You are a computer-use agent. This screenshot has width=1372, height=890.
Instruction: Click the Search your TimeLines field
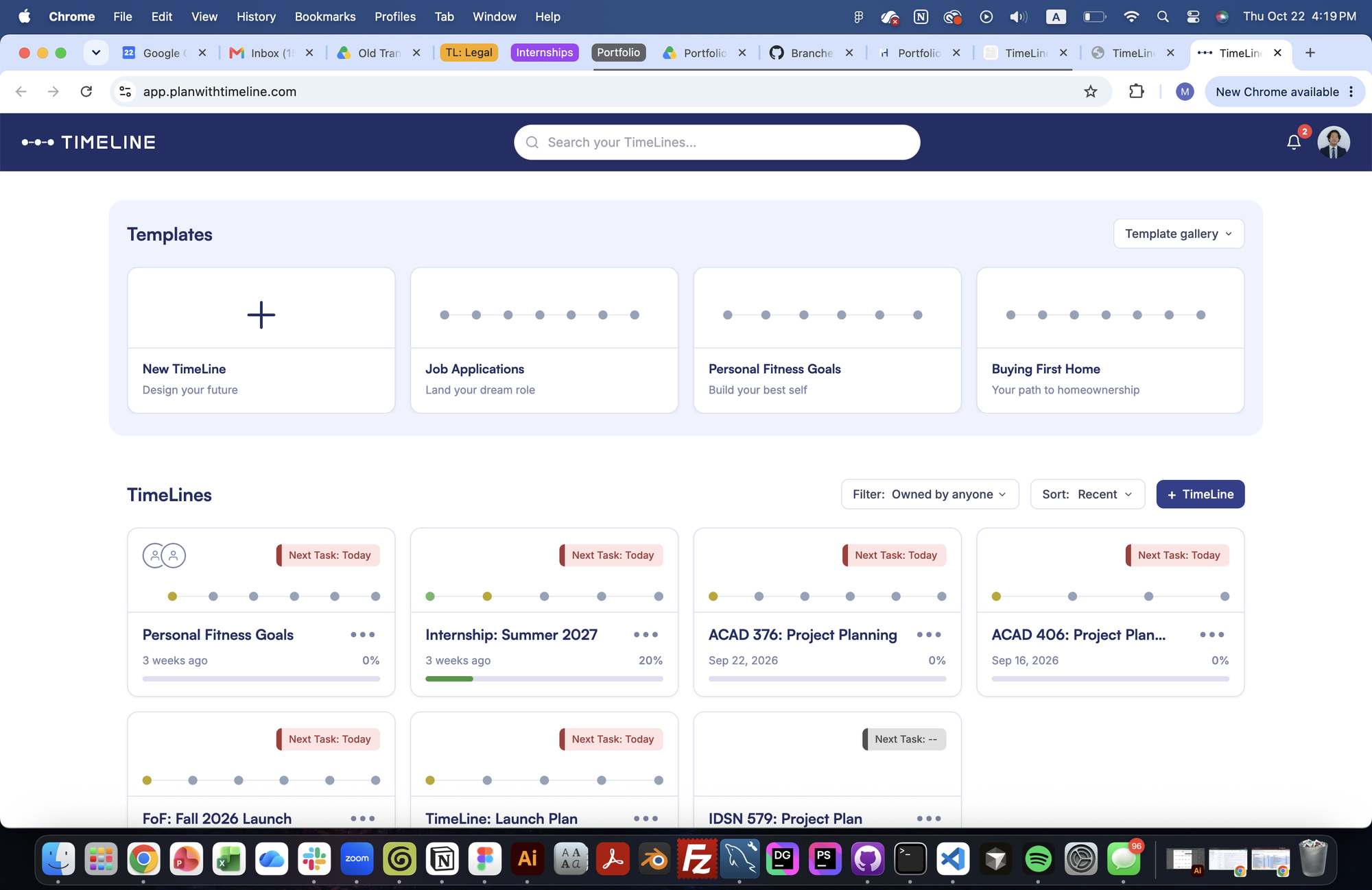(x=717, y=143)
